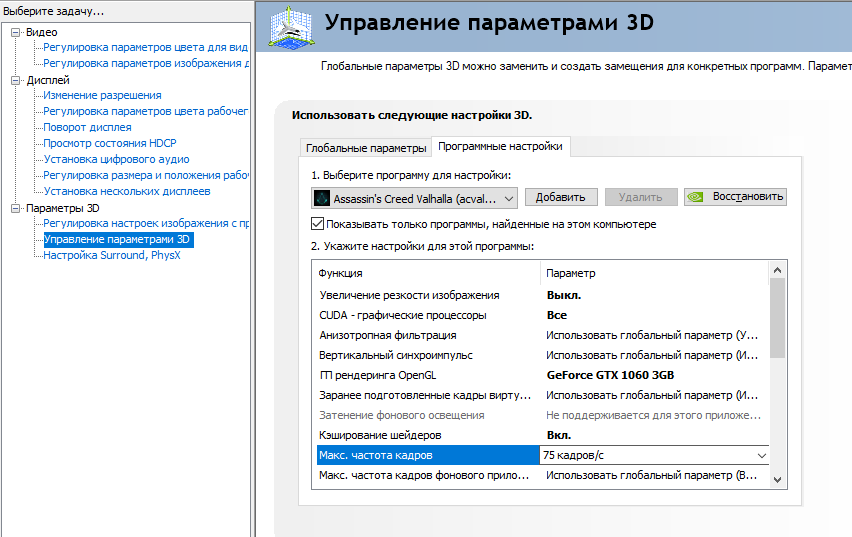Open Регулировка параметров цвета для видео

145,47
